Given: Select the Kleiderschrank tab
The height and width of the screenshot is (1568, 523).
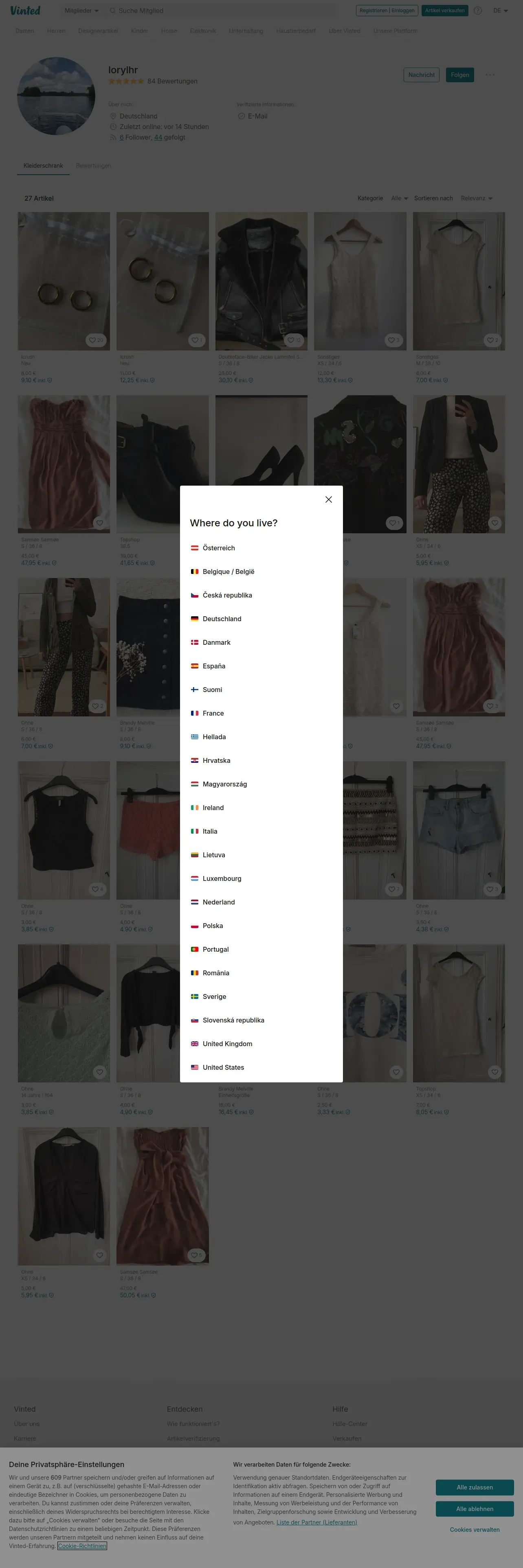Looking at the screenshot, I should tap(43, 166).
